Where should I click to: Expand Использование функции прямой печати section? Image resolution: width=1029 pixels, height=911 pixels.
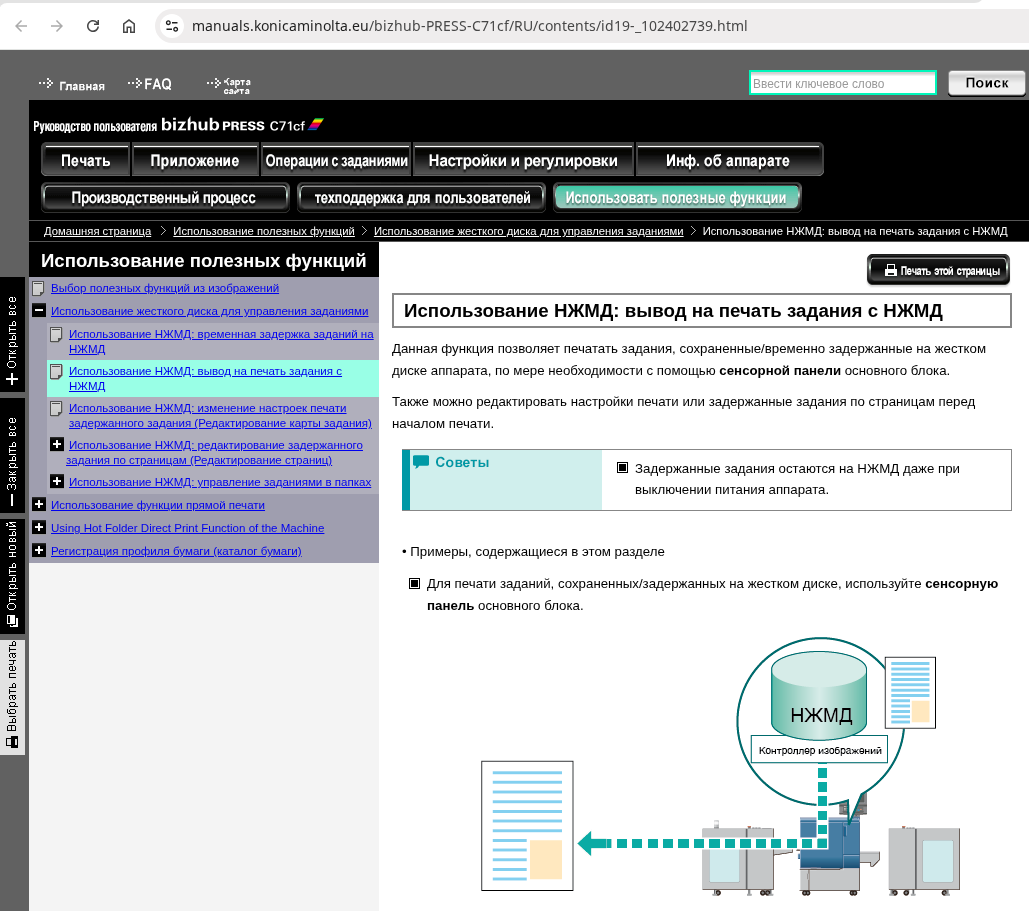[x=39, y=505]
